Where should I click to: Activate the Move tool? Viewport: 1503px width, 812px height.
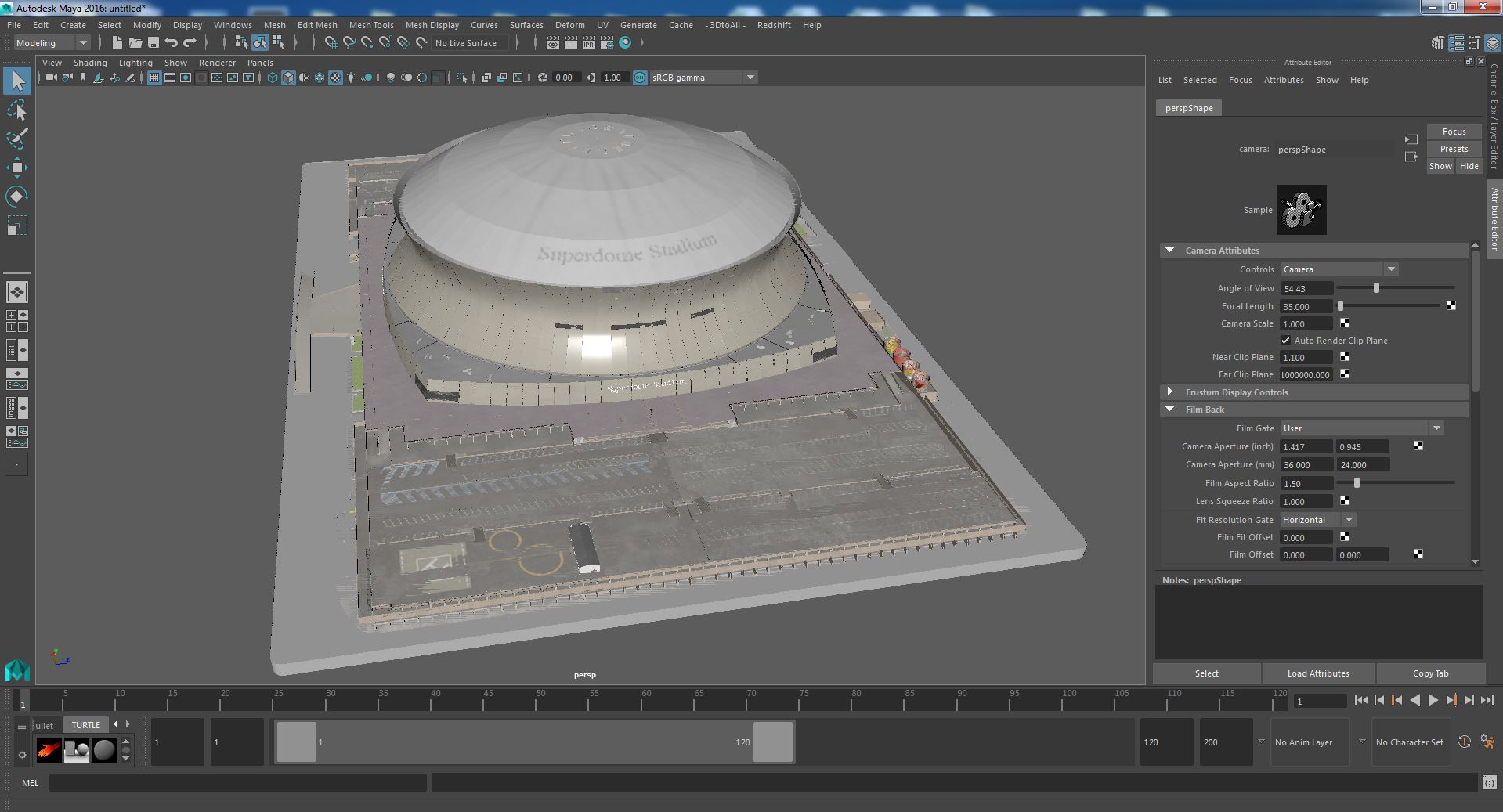click(17, 167)
